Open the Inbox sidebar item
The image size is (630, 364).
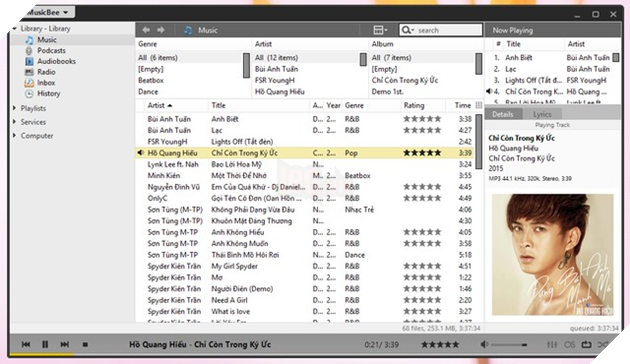[46, 83]
